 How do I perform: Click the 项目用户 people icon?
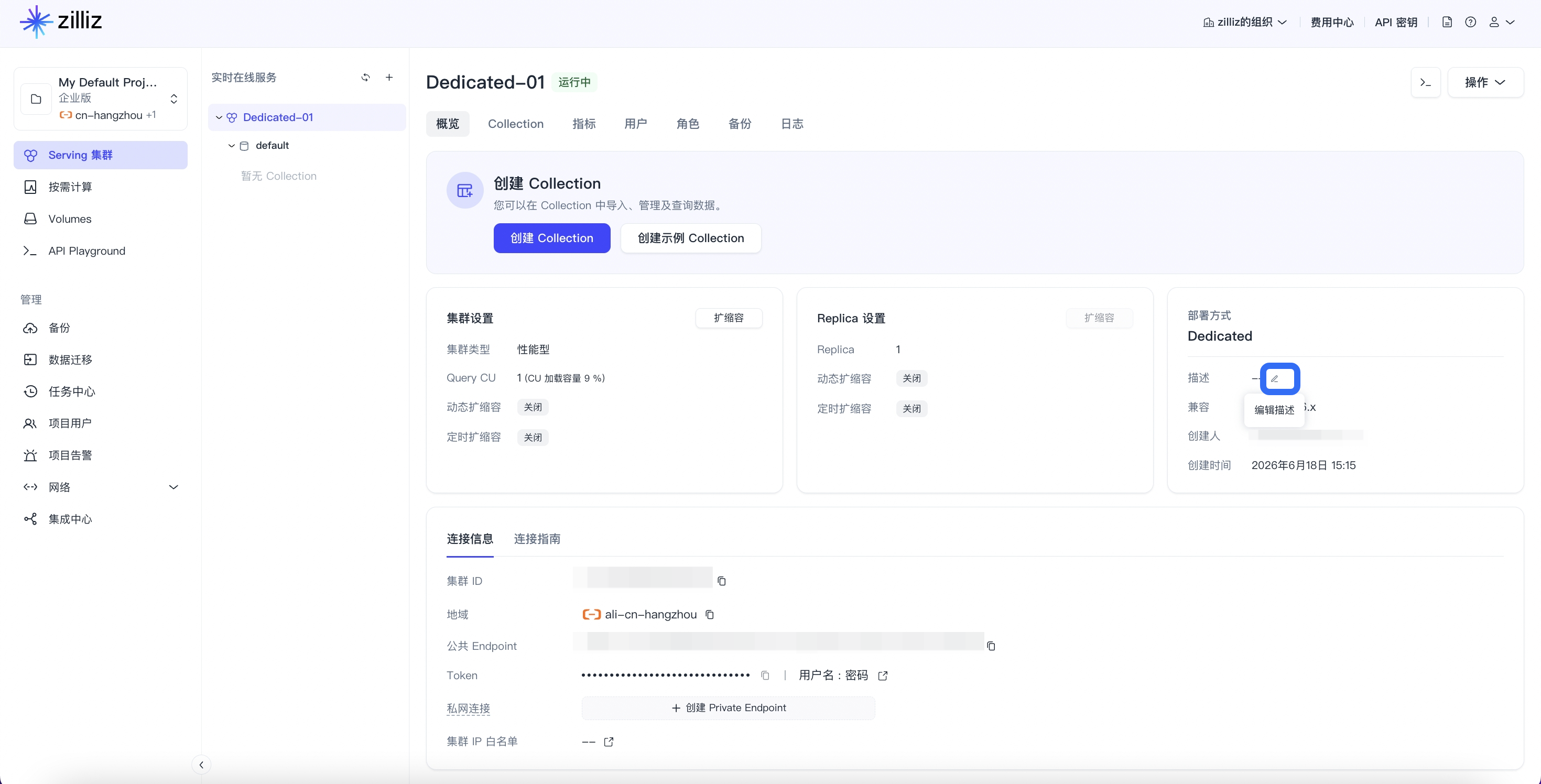pyautogui.click(x=30, y=423)
